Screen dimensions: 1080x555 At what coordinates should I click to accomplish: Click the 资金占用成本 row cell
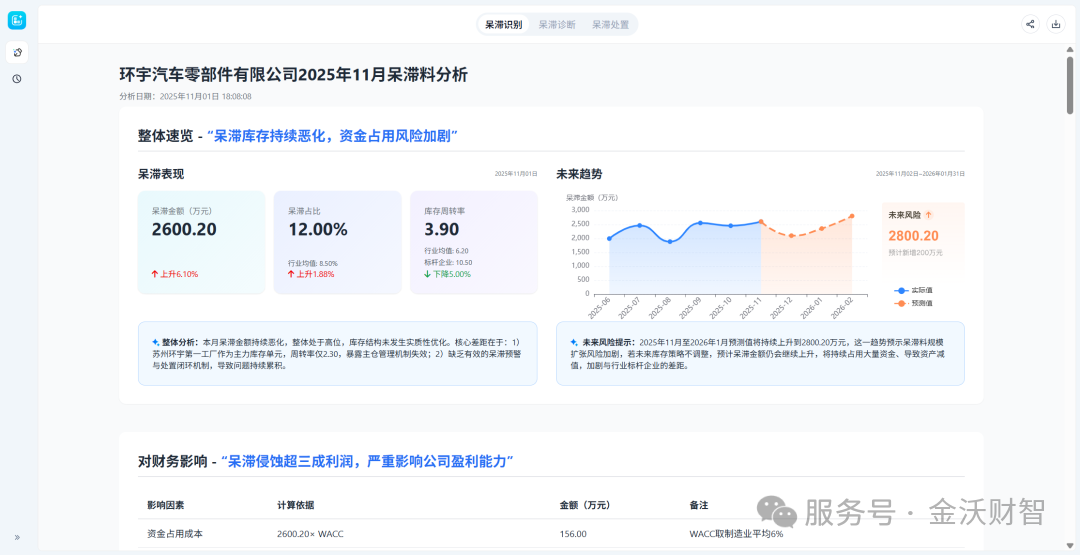(175, 534)
